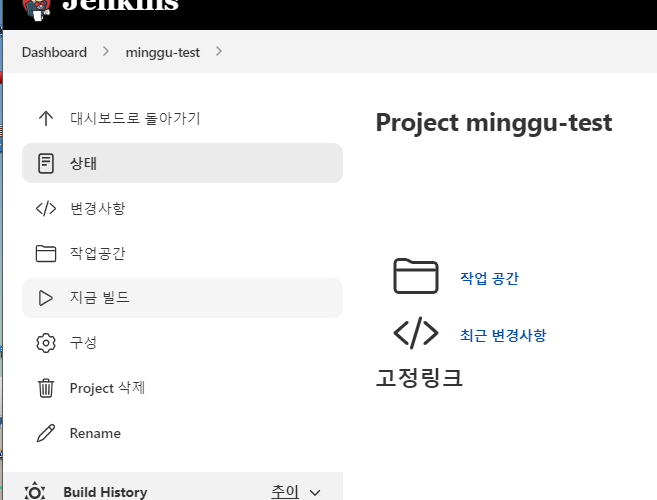The image size is (657, 500).
Task: Click the 상태 document icon
Action: point(46,163)
